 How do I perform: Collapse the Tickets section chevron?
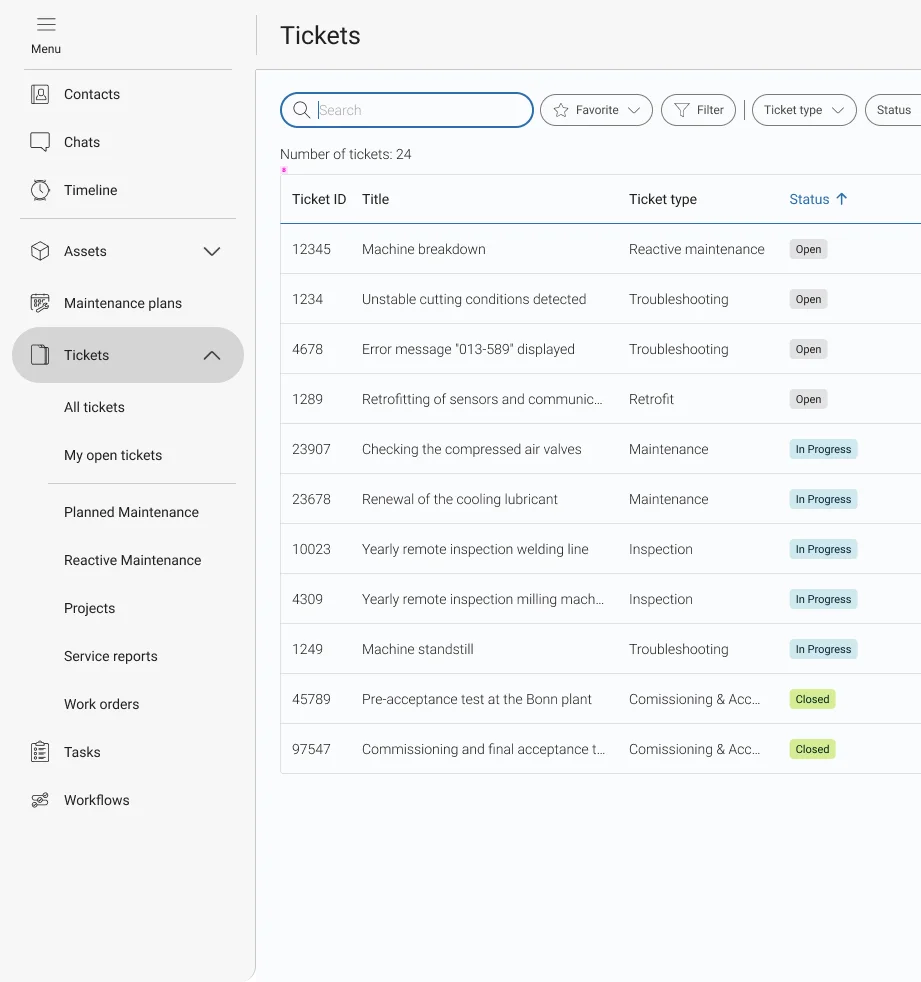[212, 355]
